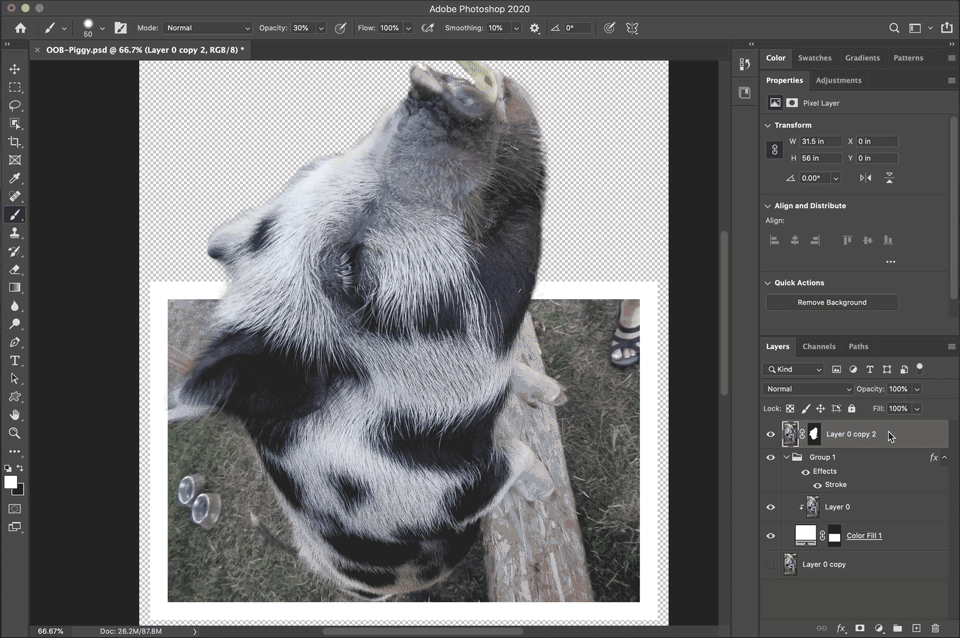The image size is (960, 638).
Task: Select the Zoom tool
Action: 15,433
